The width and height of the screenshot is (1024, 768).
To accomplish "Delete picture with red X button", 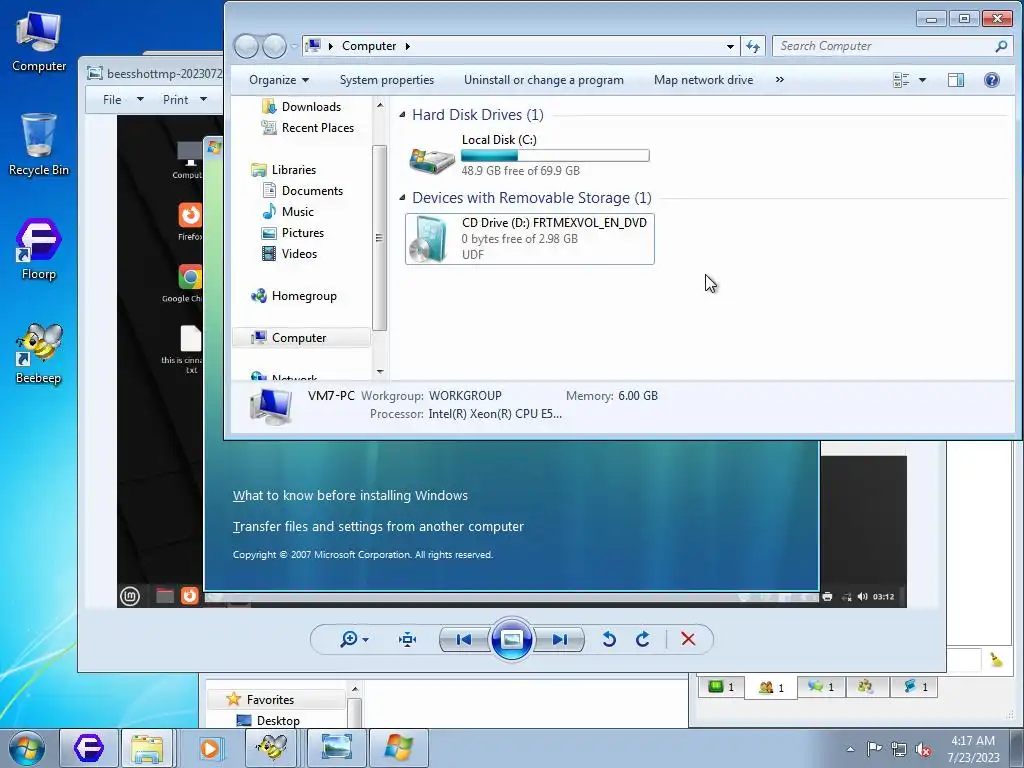I will click(688, 639).
